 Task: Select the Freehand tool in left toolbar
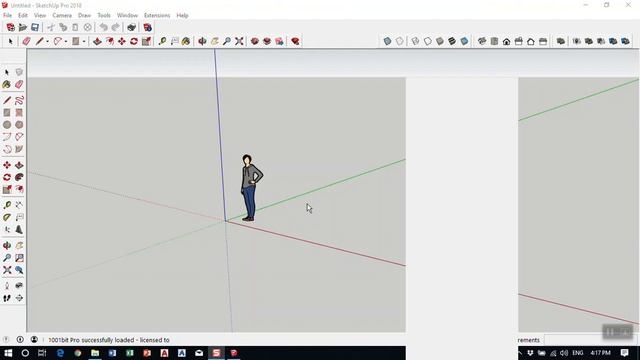pyautogui.click(x=19, y=100)
